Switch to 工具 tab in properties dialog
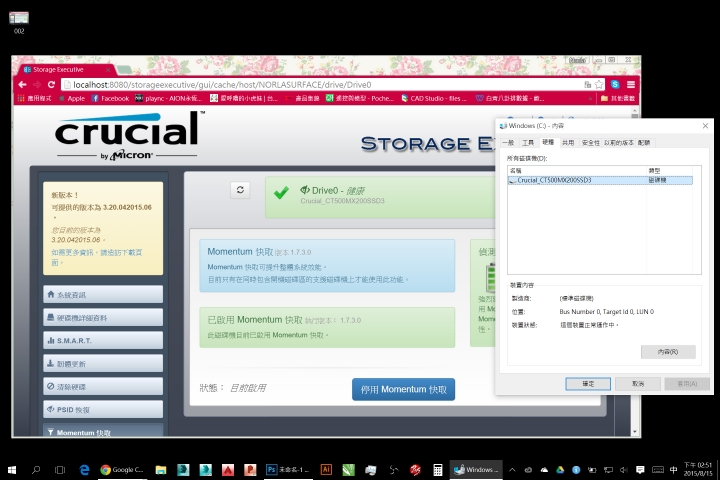 pos(528,143)
